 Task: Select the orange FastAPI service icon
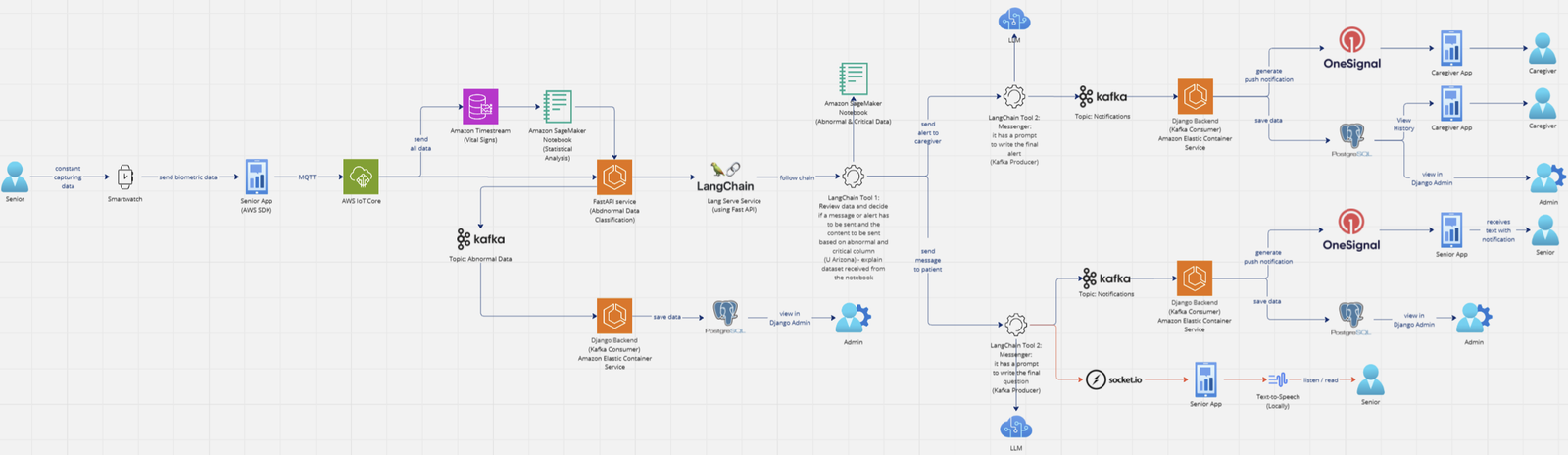click(x=614, y=177)
